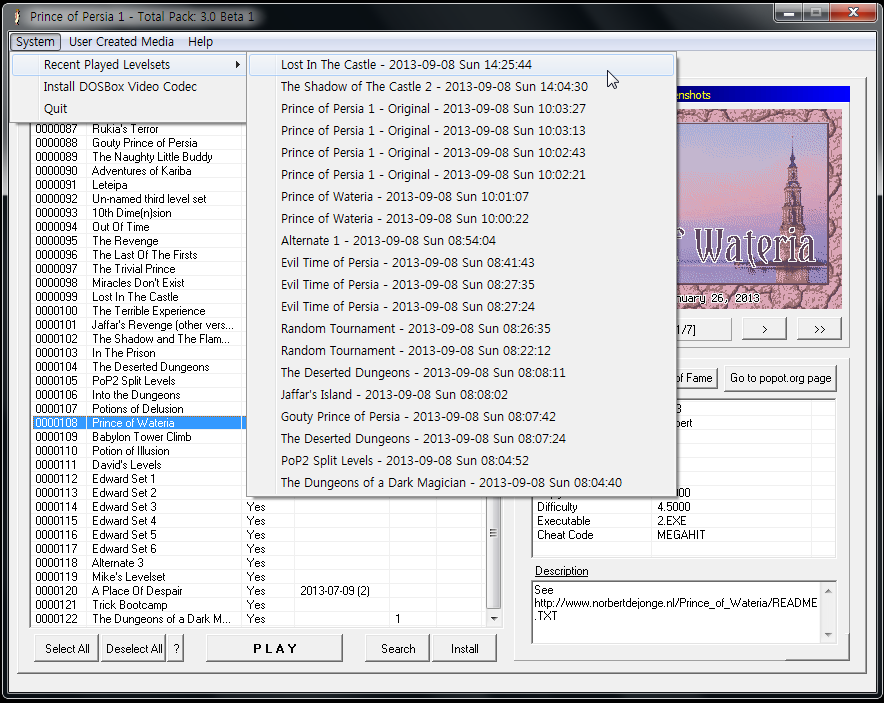884x703 pixels.
Task: Select list row 0000087 Rukia's Terror
Action: tap(138, 129)
